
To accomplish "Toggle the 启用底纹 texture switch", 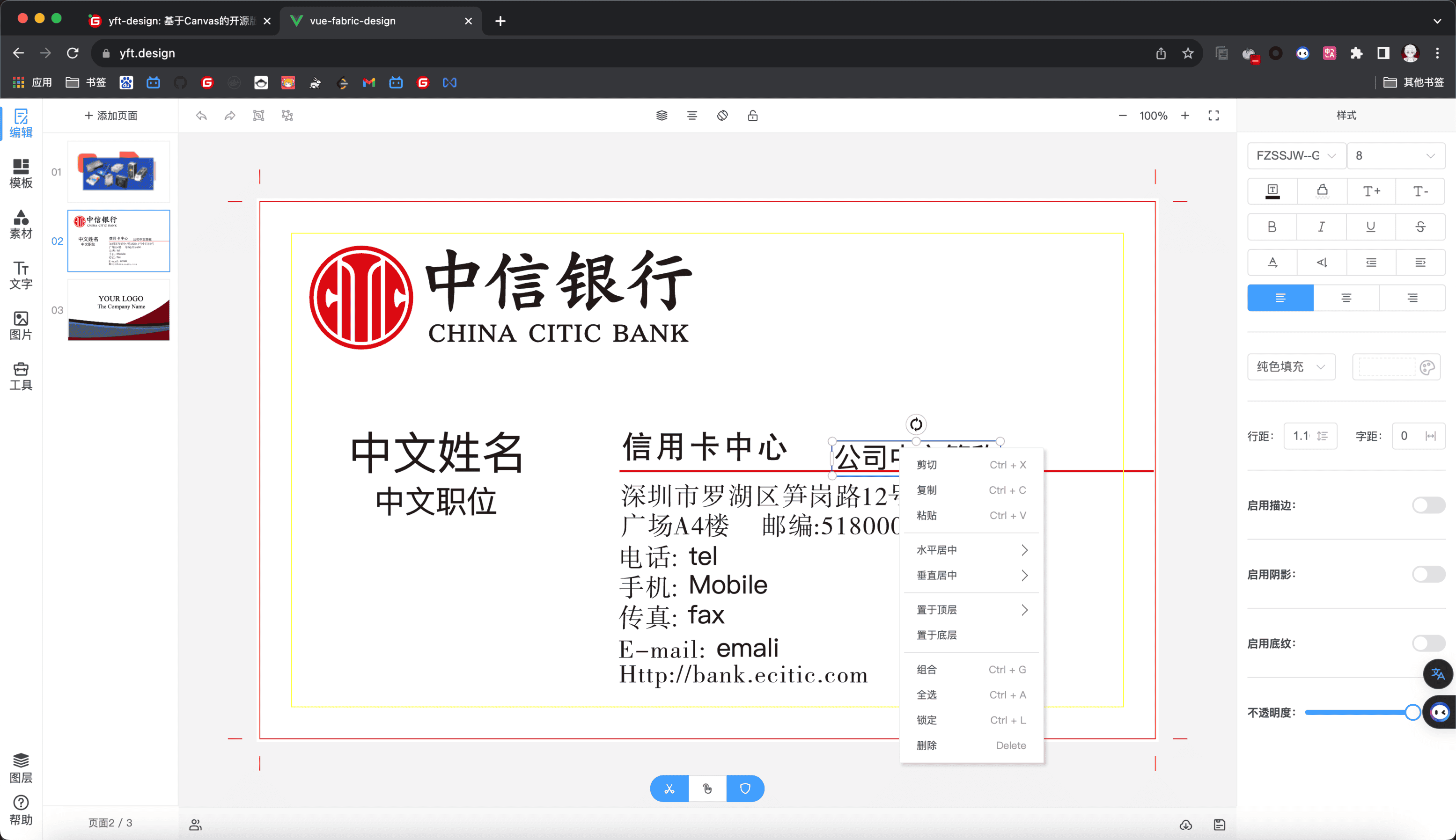I will 1428,643.
